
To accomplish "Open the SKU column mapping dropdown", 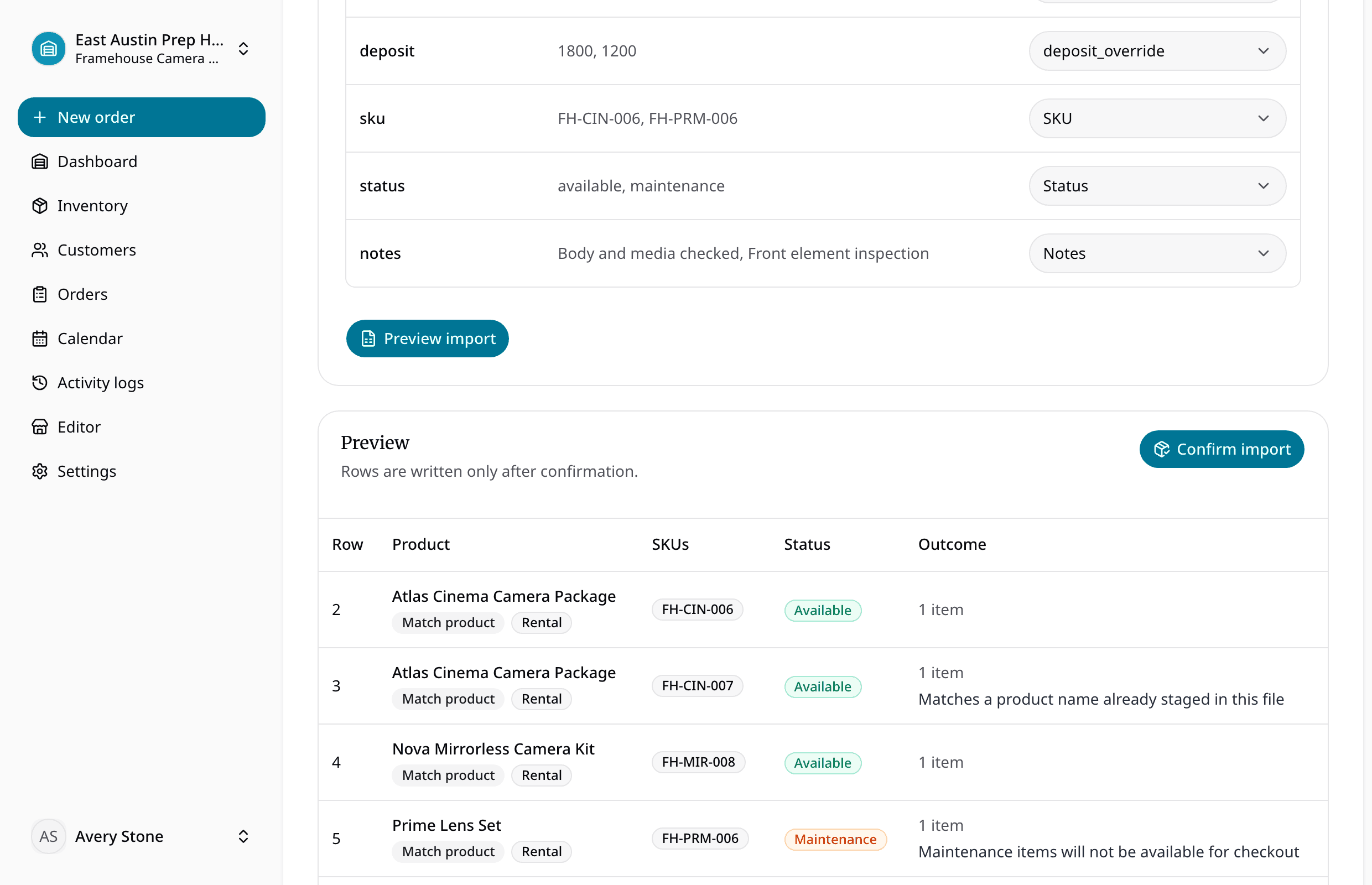I will tap(1157, 118).
